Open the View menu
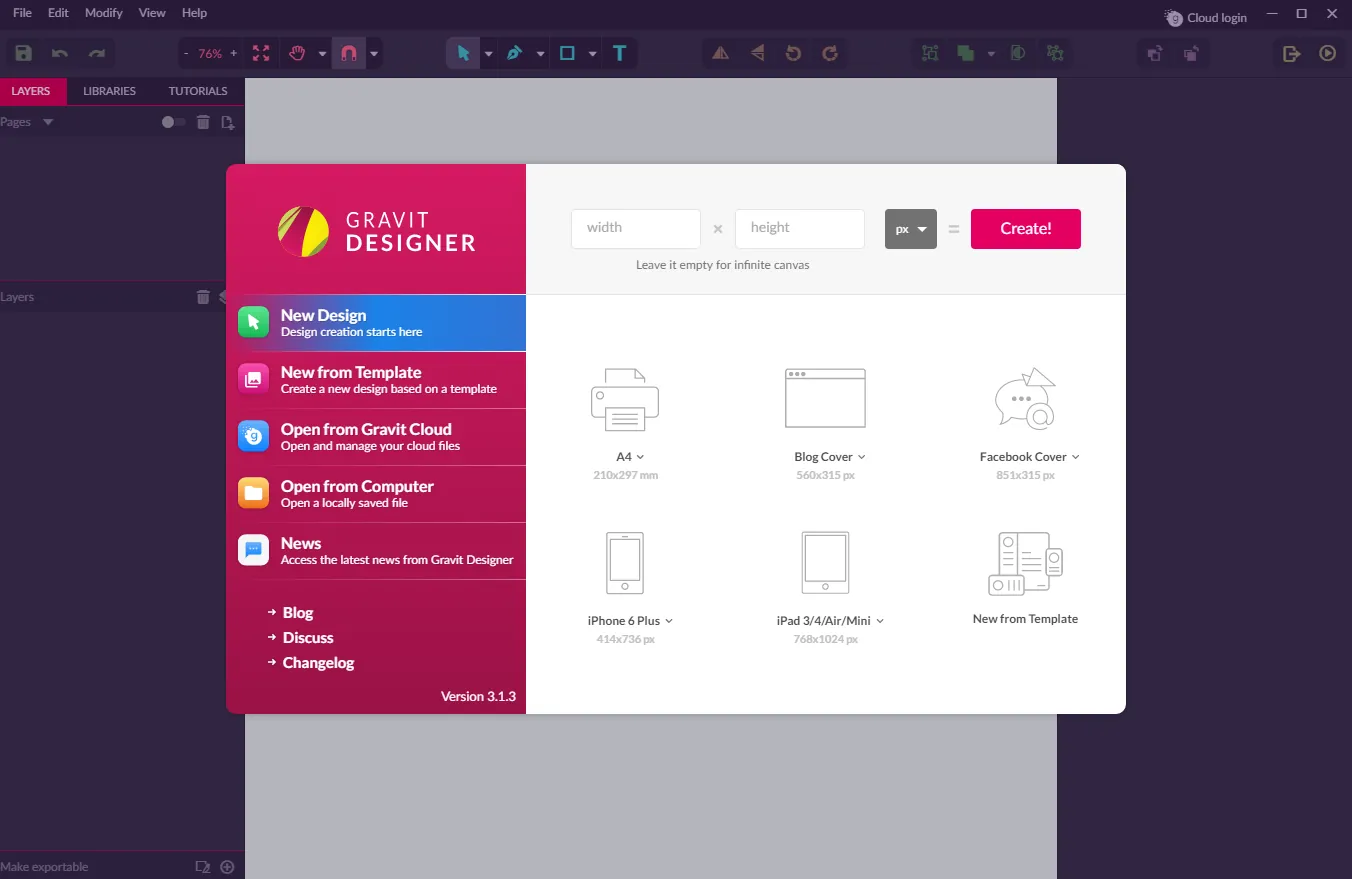Image resolution: width=1352 pixels, height=879 pixels. (152, 13)
